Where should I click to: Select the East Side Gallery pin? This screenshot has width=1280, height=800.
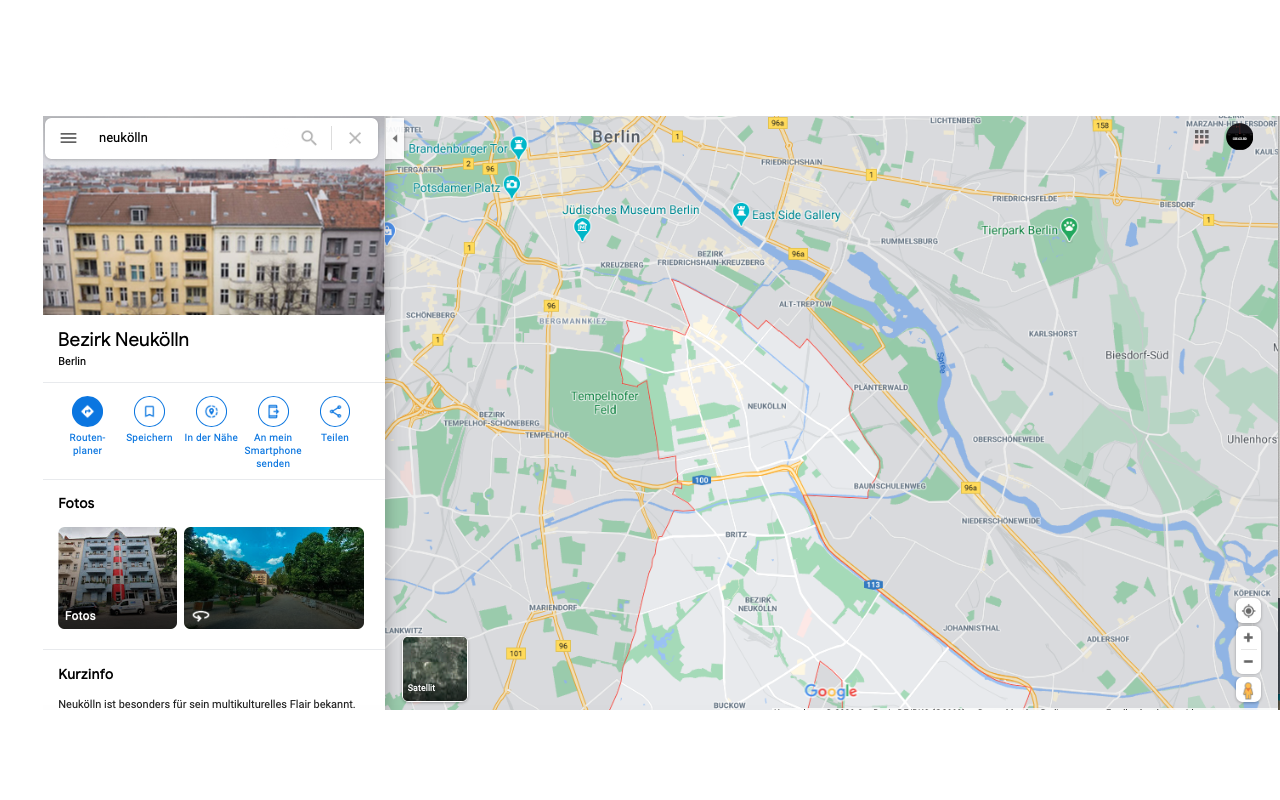point(741,212)
